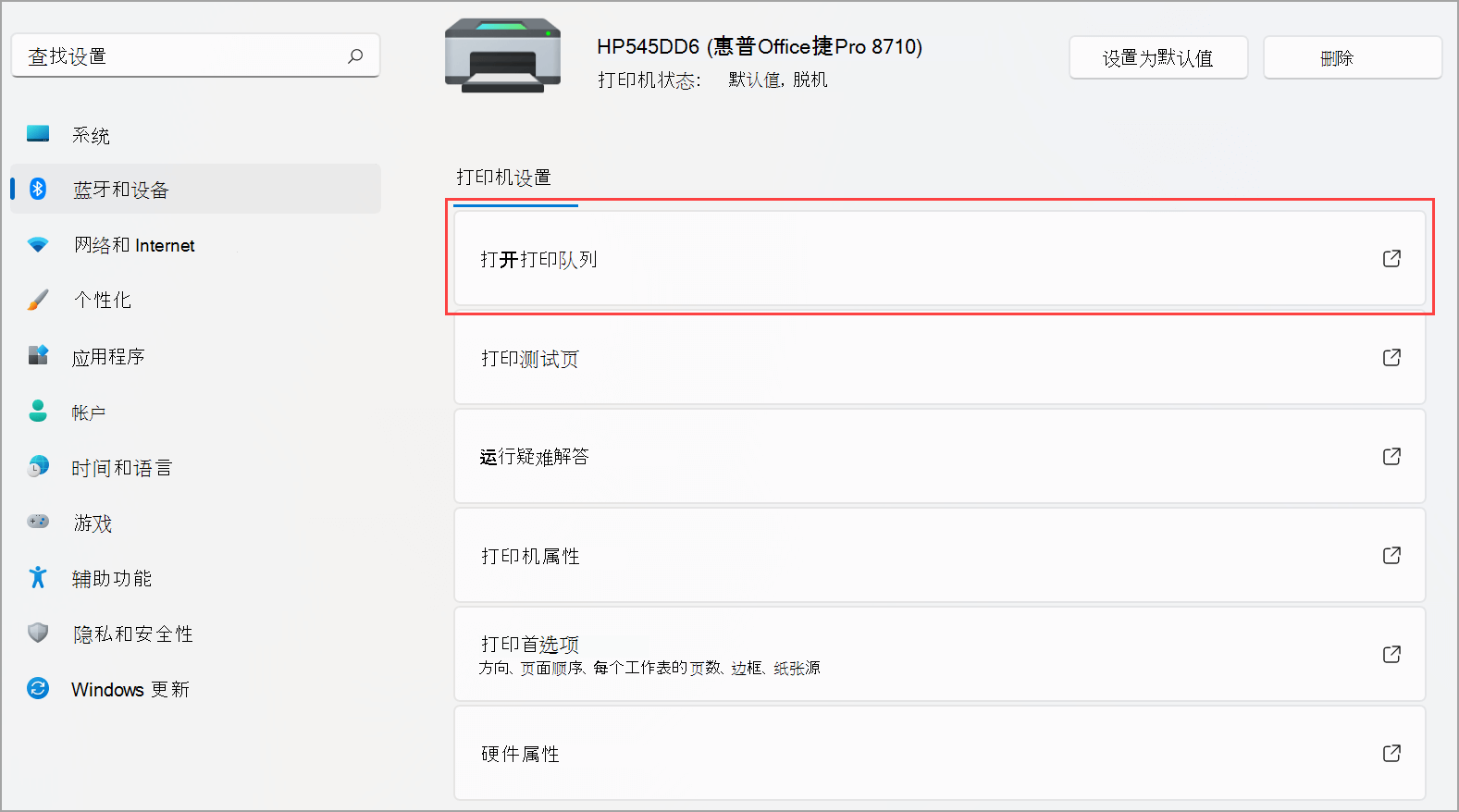Click the 删除 button
Viewport: 1459px width, 812px height.
coord(1353,57)
